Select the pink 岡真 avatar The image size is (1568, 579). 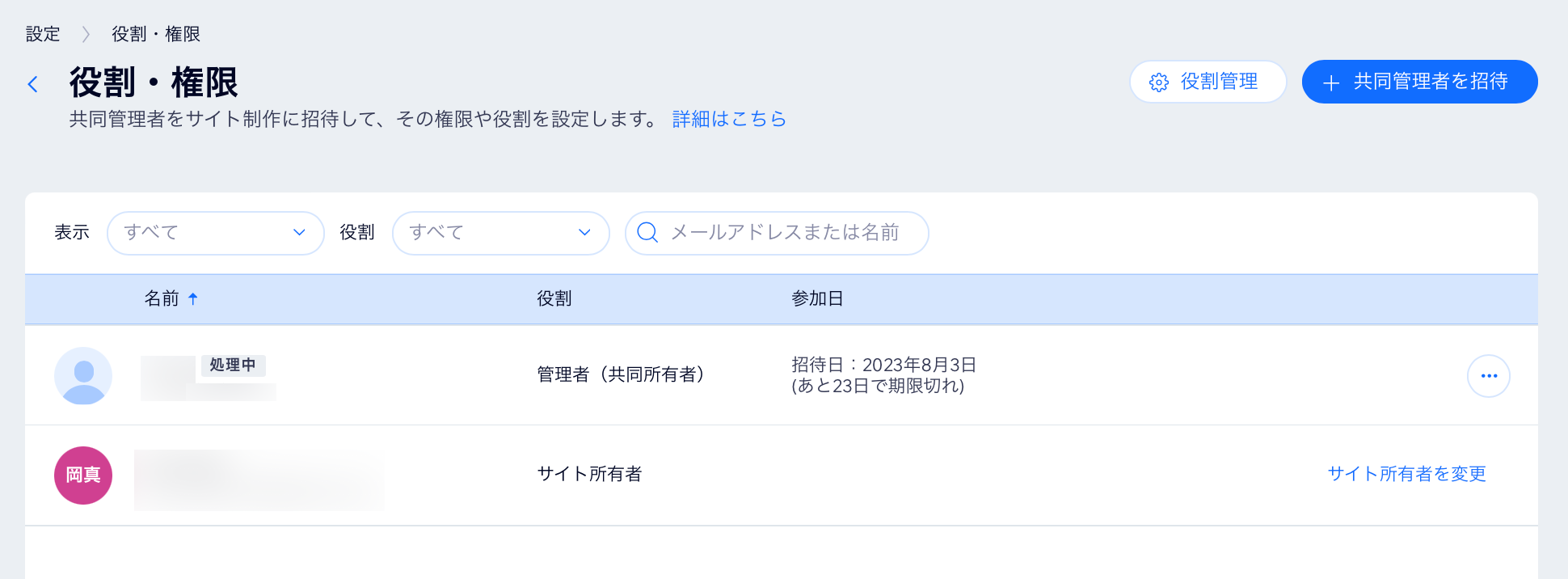(83, 475)
